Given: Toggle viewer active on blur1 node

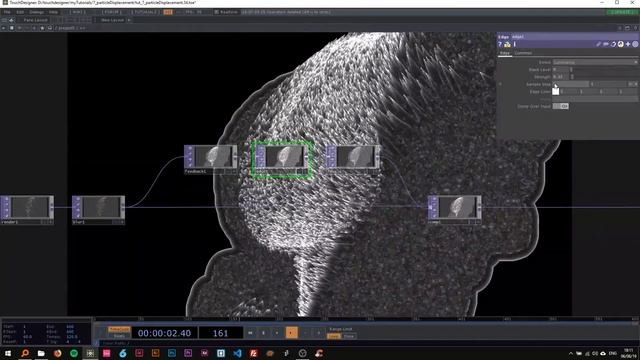Looking at the screenshot, I should [x=122, y=222].
